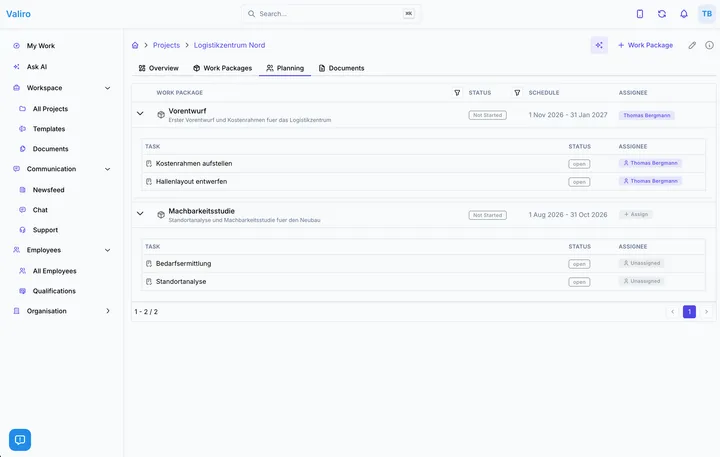Open All Employees

54,271
